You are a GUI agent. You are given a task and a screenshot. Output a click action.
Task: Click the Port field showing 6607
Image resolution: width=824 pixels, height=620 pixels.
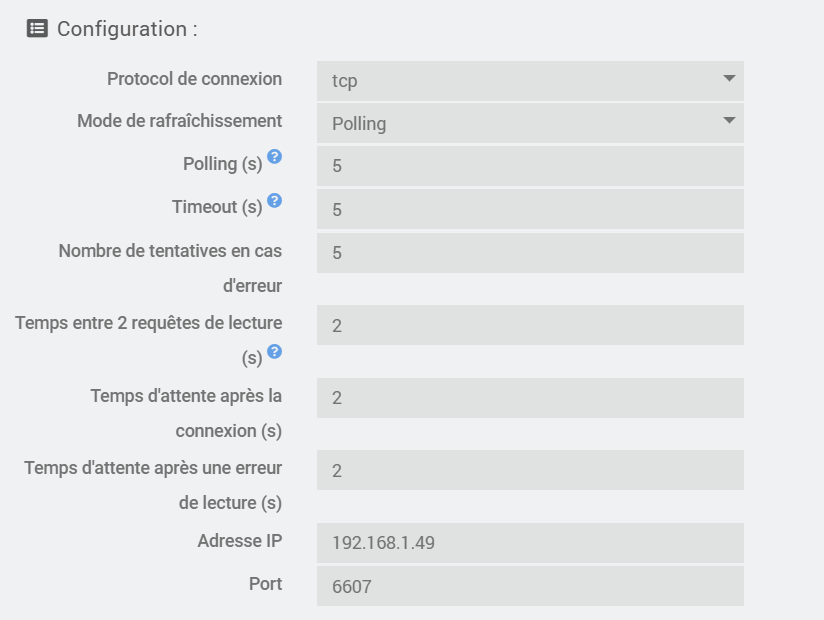coord(530,586)
